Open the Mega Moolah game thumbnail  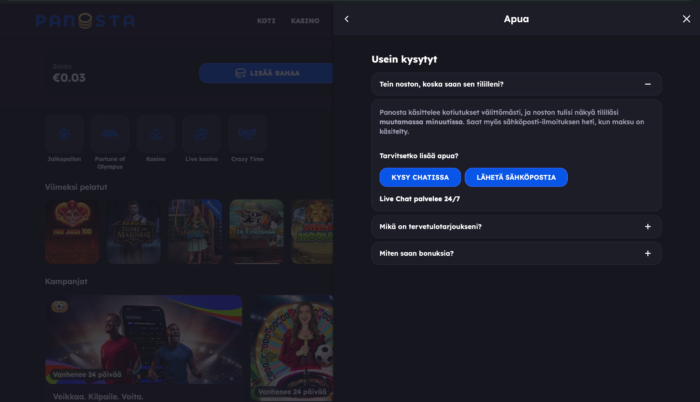click(312, 231)
